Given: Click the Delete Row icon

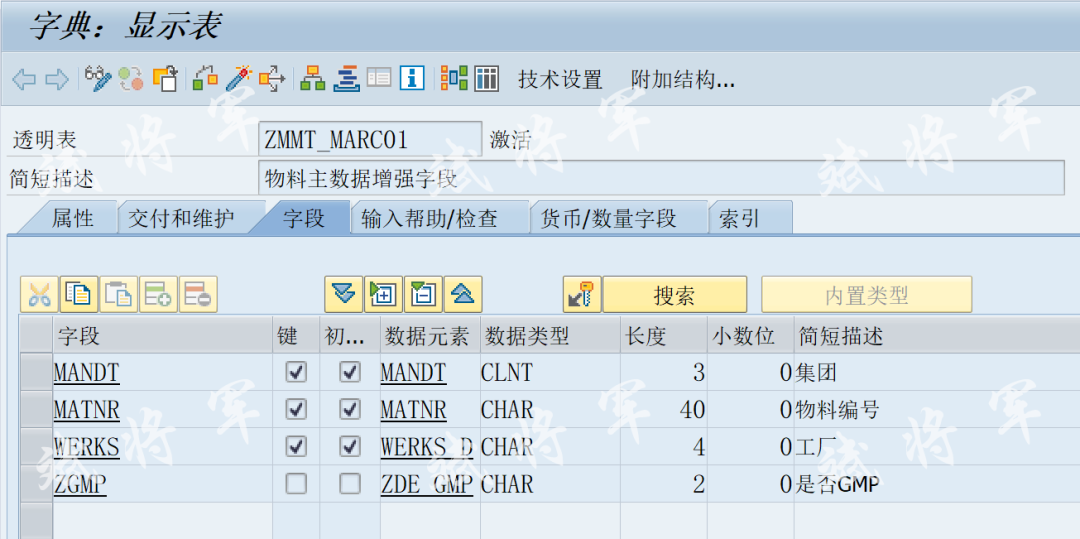Looking at the screenshot, I should [x=198, y=295].
